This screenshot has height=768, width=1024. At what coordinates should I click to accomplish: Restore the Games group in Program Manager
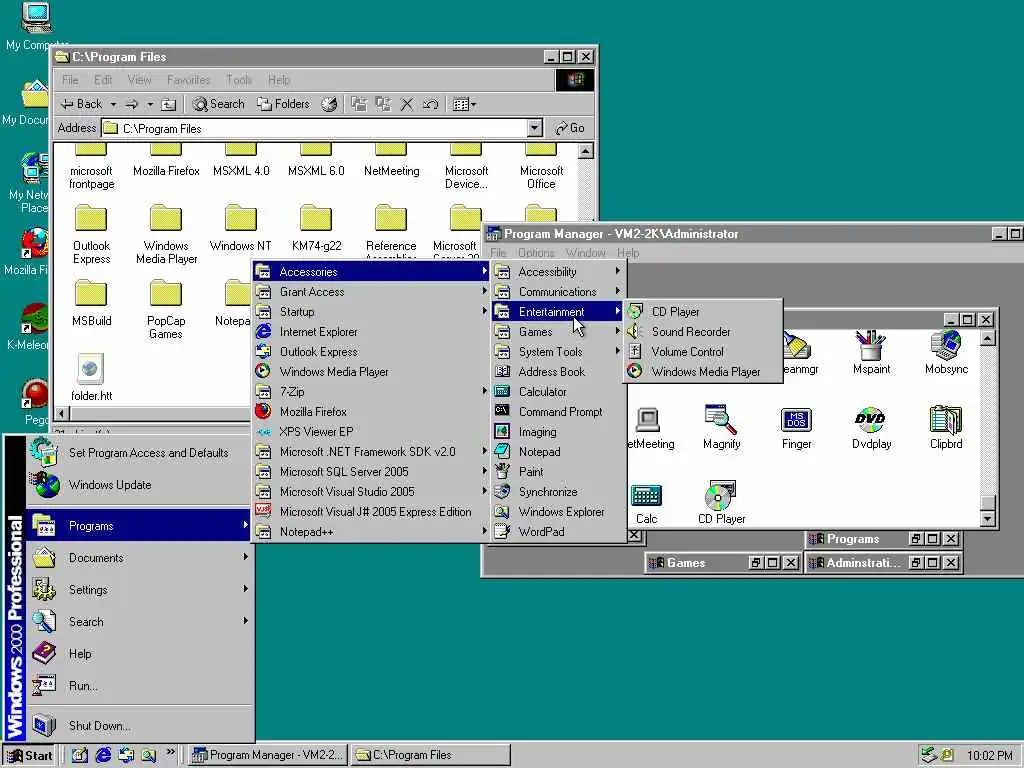click(756, 562)
